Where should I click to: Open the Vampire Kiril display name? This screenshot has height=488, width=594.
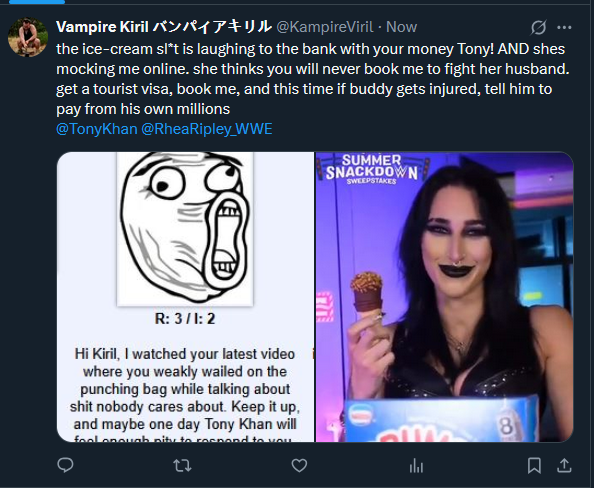pyautogui.click(x=164, y=27)
